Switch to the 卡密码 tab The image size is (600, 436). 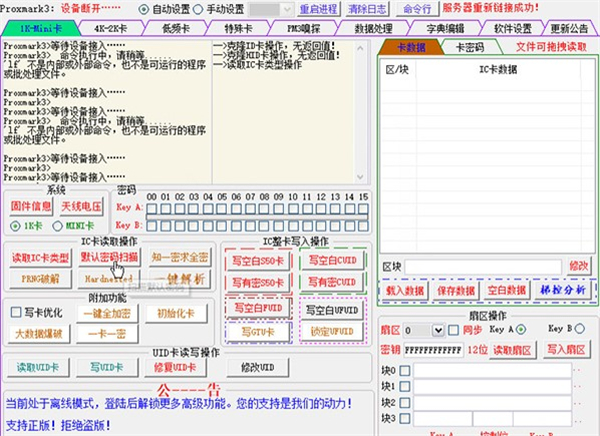click(469, 47)
